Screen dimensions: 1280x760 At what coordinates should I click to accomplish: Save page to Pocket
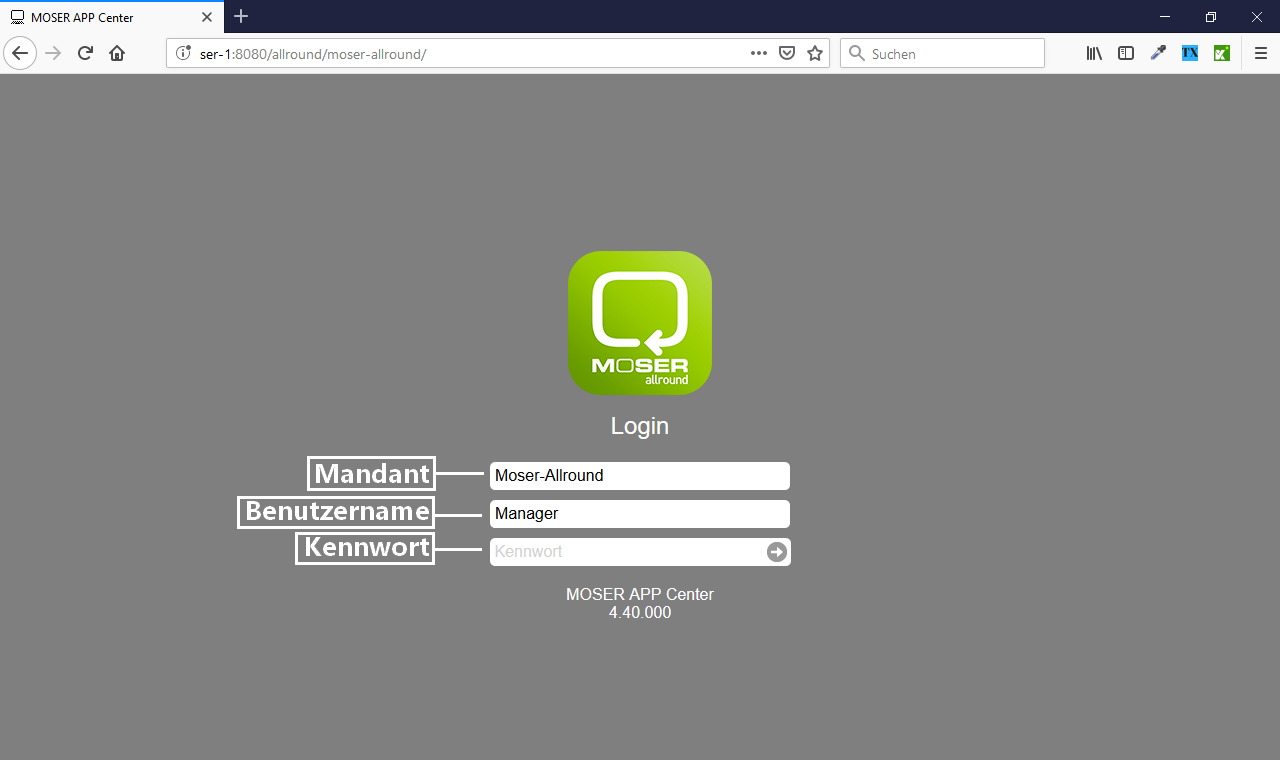click(x=787, y=54)
